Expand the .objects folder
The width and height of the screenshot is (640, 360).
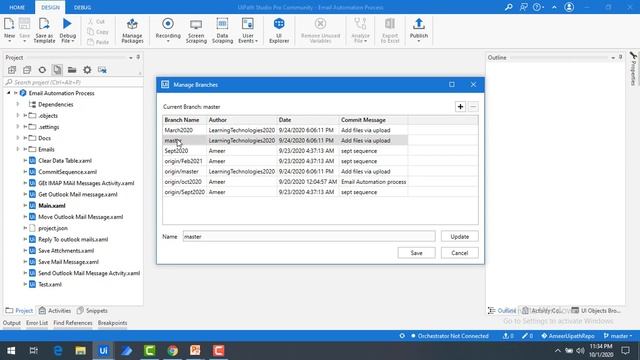click(x=18, y=116)
